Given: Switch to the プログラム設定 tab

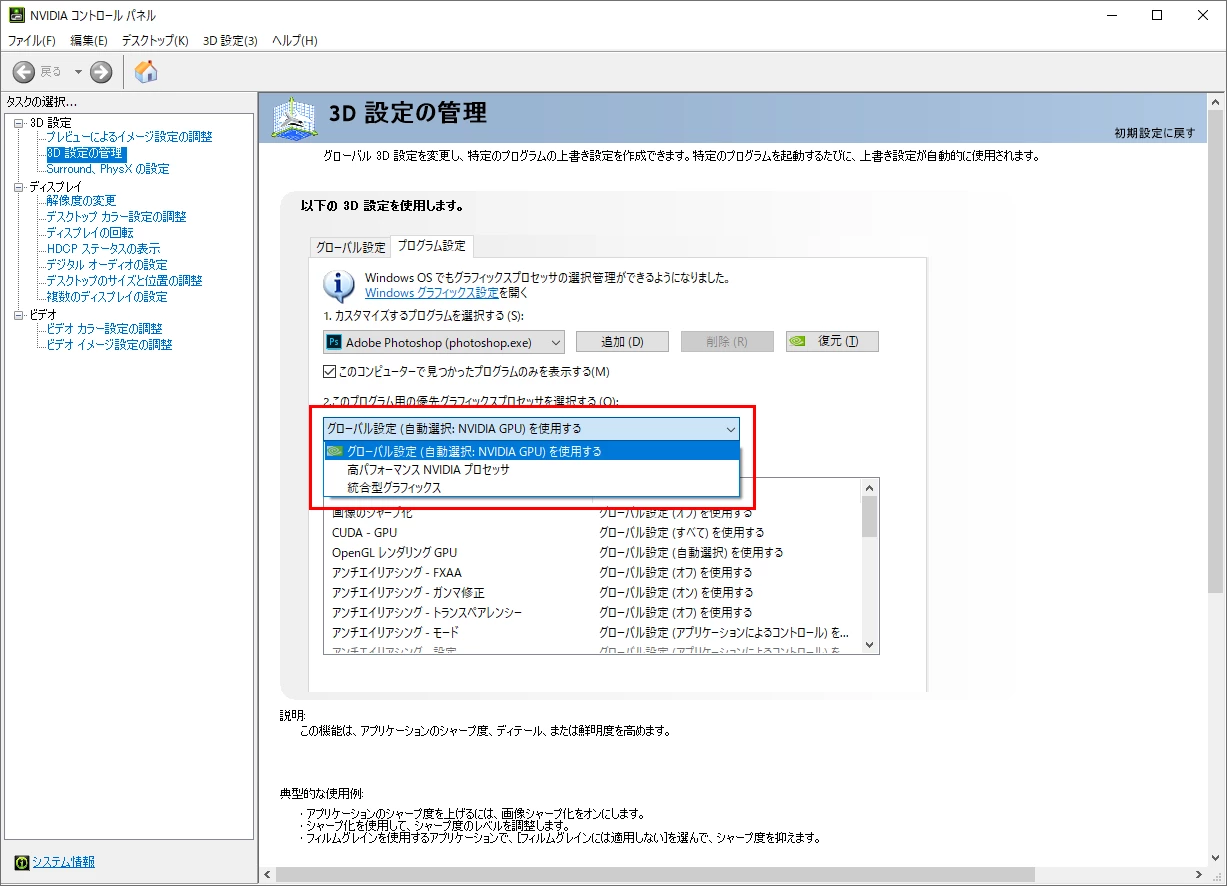Looking at the screenshot, I should click(431, 246).
